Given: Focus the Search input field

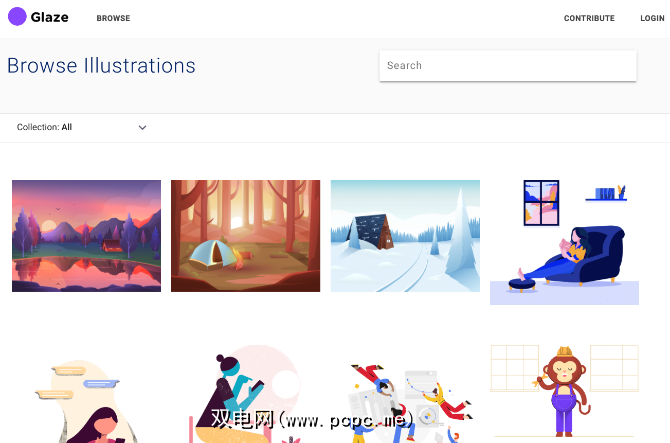Looking at the screenshot, I should [508, 66].
